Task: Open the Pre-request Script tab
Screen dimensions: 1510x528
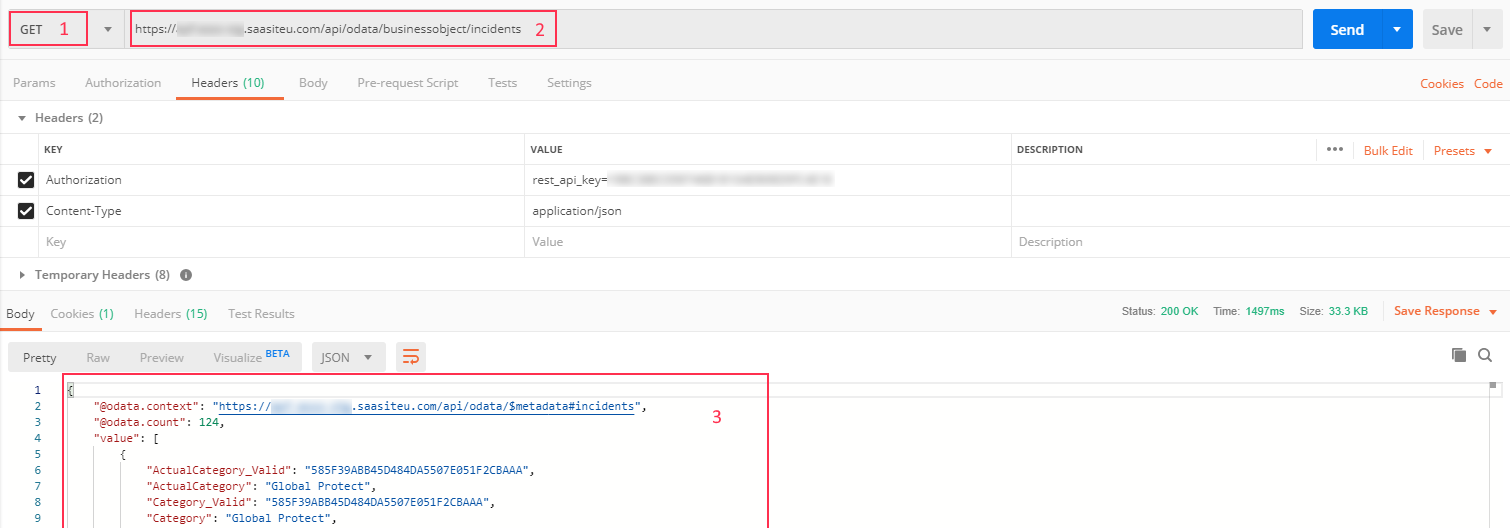Action: click(407, 83)
